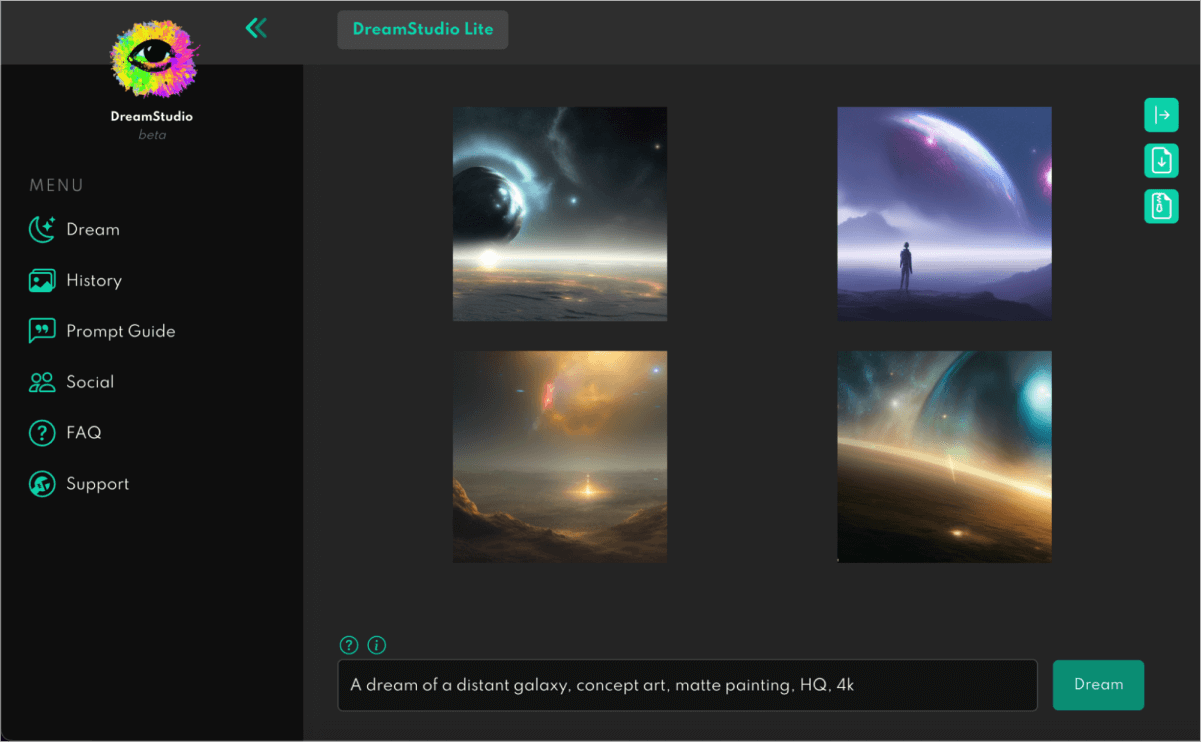Click the DreamStudio eye logo

point(153,59)
